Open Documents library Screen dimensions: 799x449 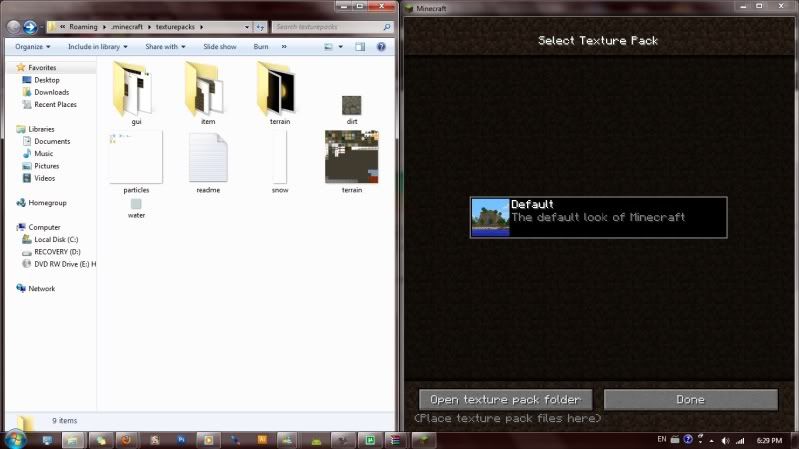[52, 141]
